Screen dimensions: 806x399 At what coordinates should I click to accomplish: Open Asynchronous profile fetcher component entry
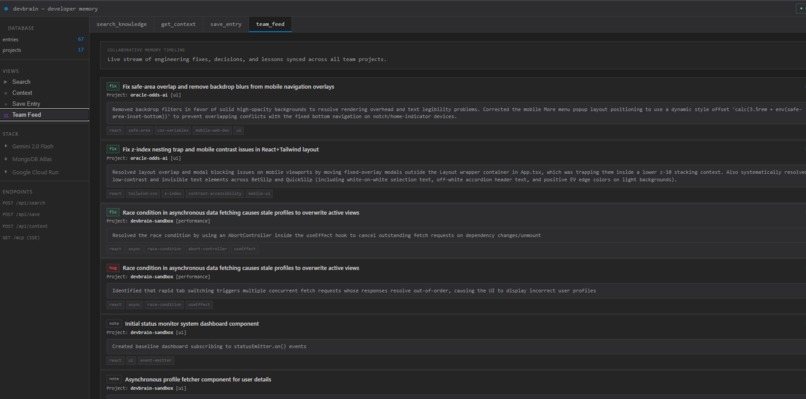[198, 379]
